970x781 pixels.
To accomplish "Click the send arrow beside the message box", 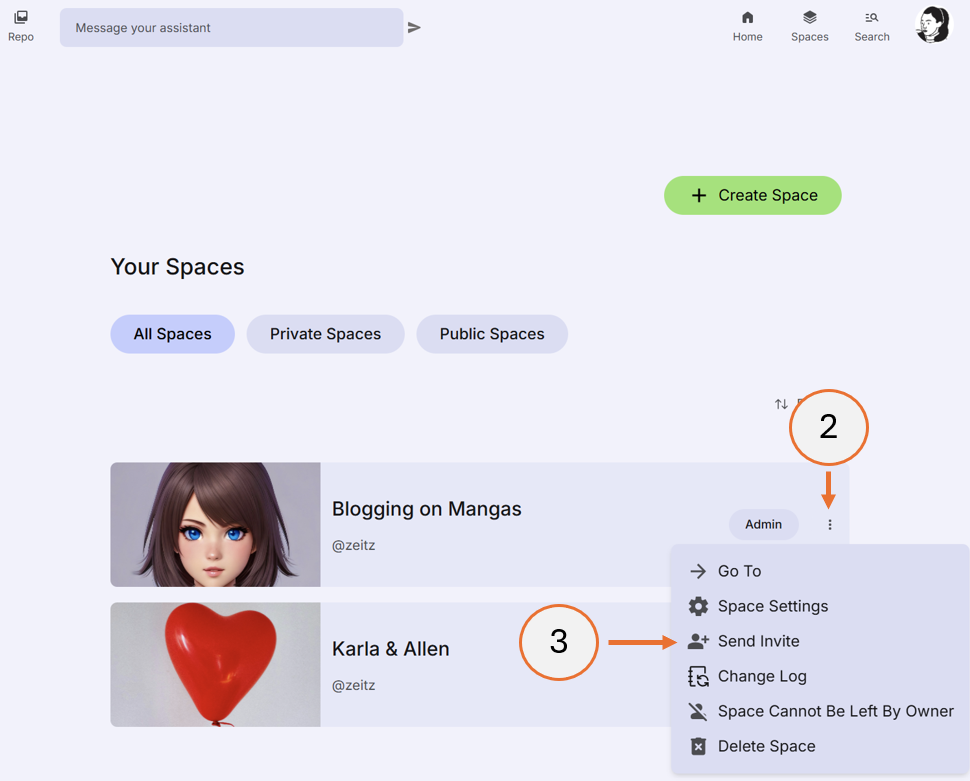I will click(x=415, y=27).
